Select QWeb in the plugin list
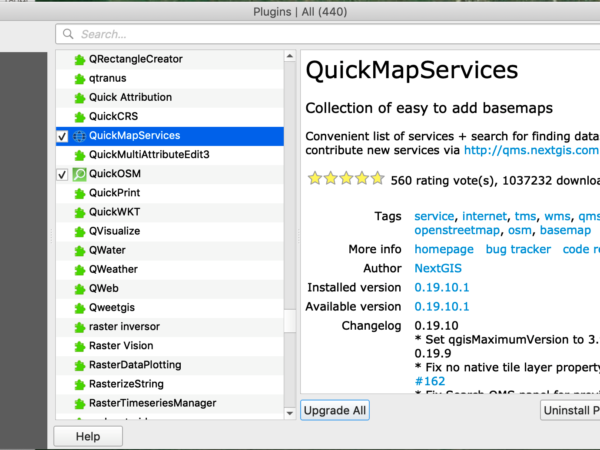This screenshot has width=600, height=450. click(170, 289)
